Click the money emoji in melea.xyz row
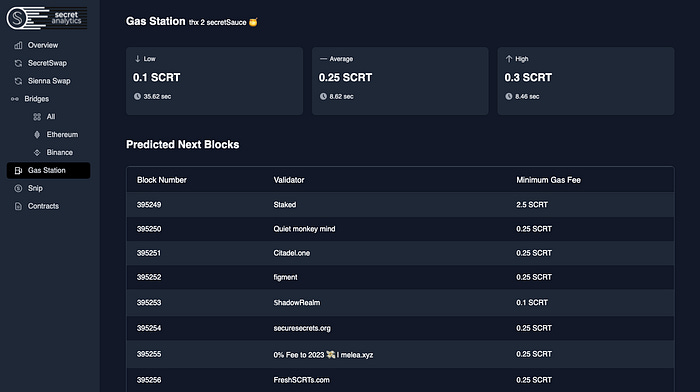 tap(330, 354)
